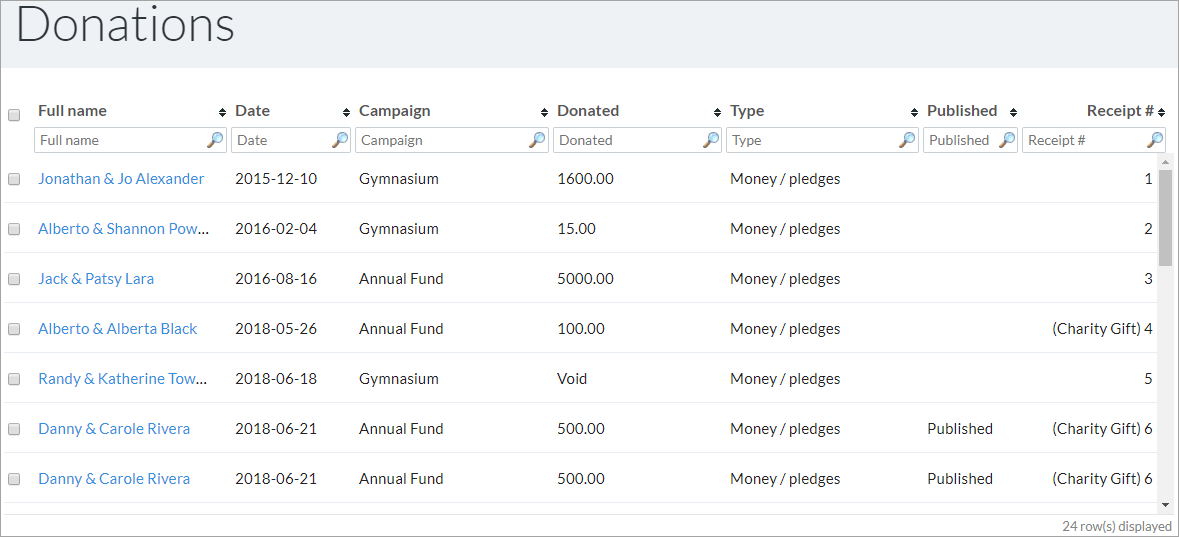Screen dimensions: 1179x537
Task: Click the search icon in Donated filter
Action: click(711, 140)
